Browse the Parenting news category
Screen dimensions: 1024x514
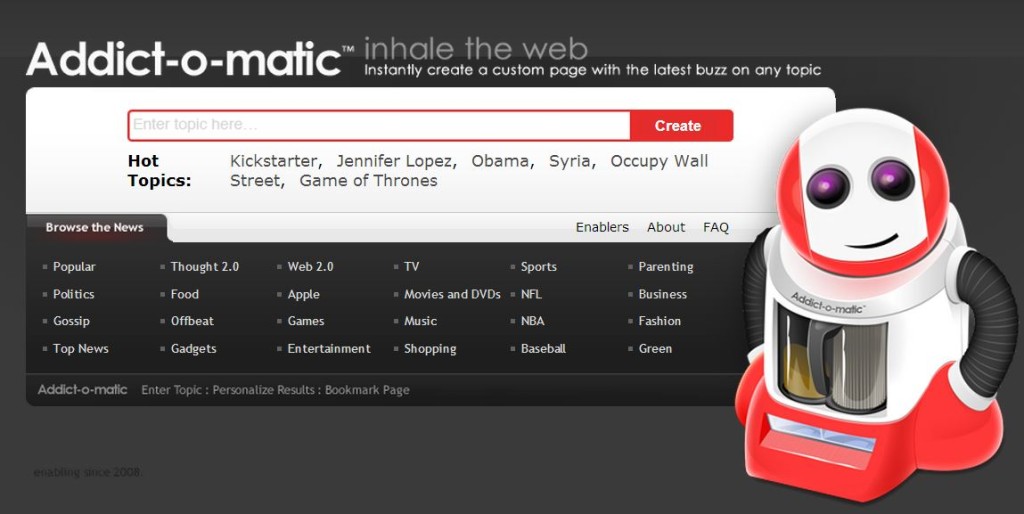[x=666, y=266]
